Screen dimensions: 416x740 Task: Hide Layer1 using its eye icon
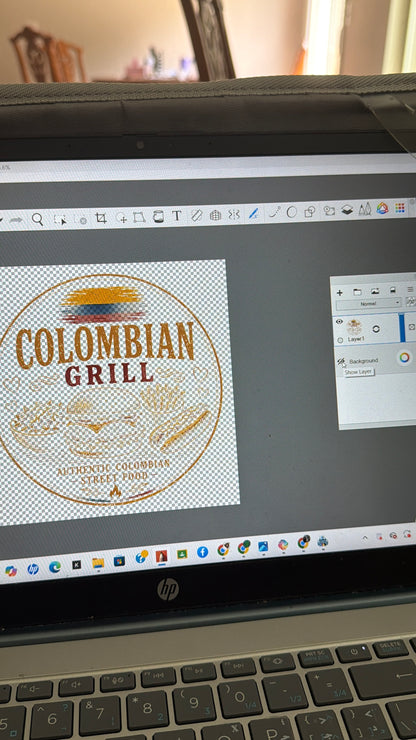click(x=339, y=322)
